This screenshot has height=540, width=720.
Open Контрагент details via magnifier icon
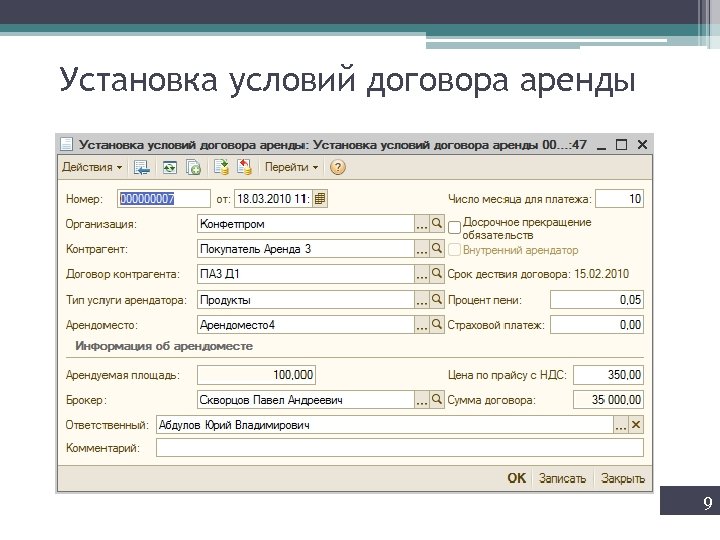437,249
